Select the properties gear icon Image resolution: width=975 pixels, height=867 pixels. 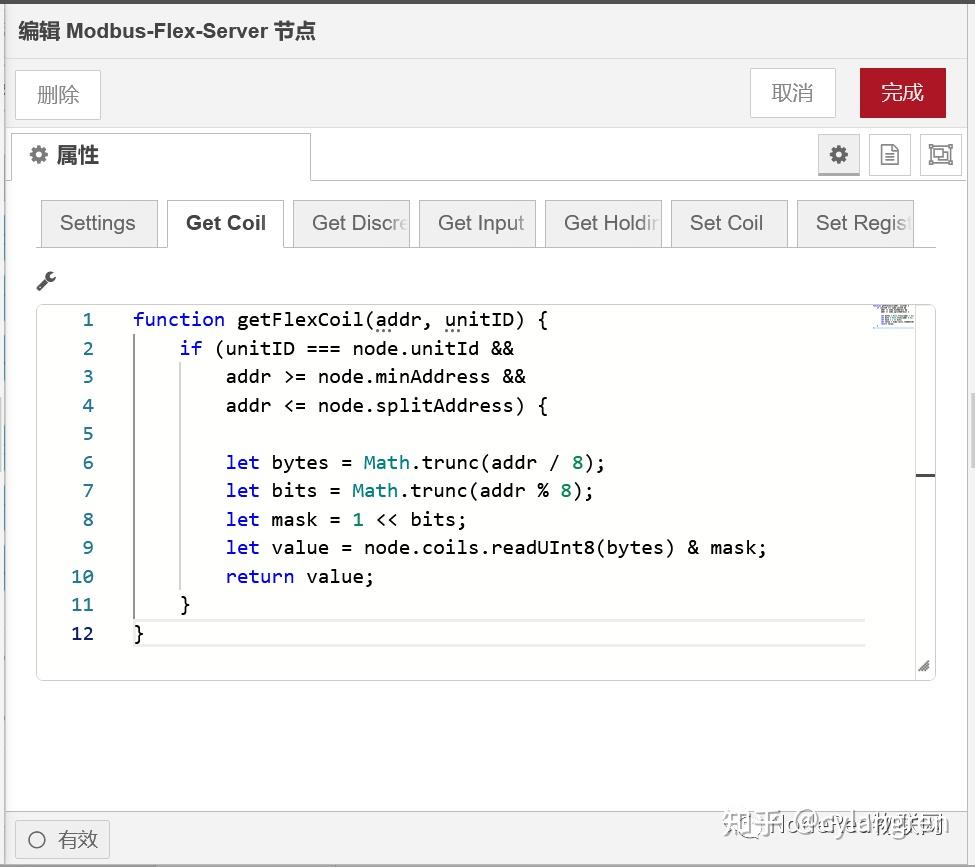coord(838,155)
